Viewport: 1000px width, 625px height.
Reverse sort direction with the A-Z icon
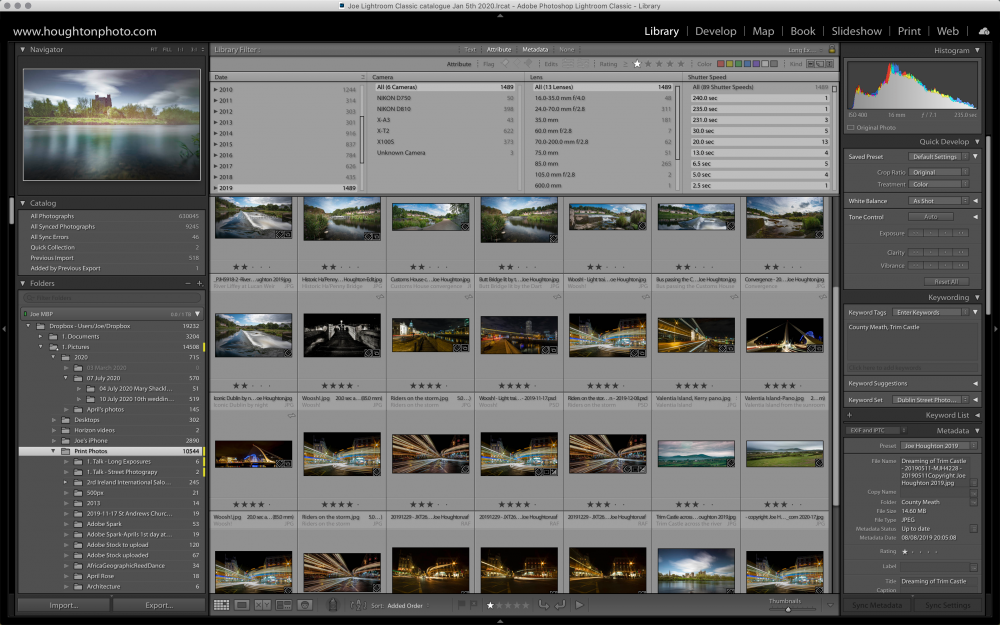pos(358,605)
